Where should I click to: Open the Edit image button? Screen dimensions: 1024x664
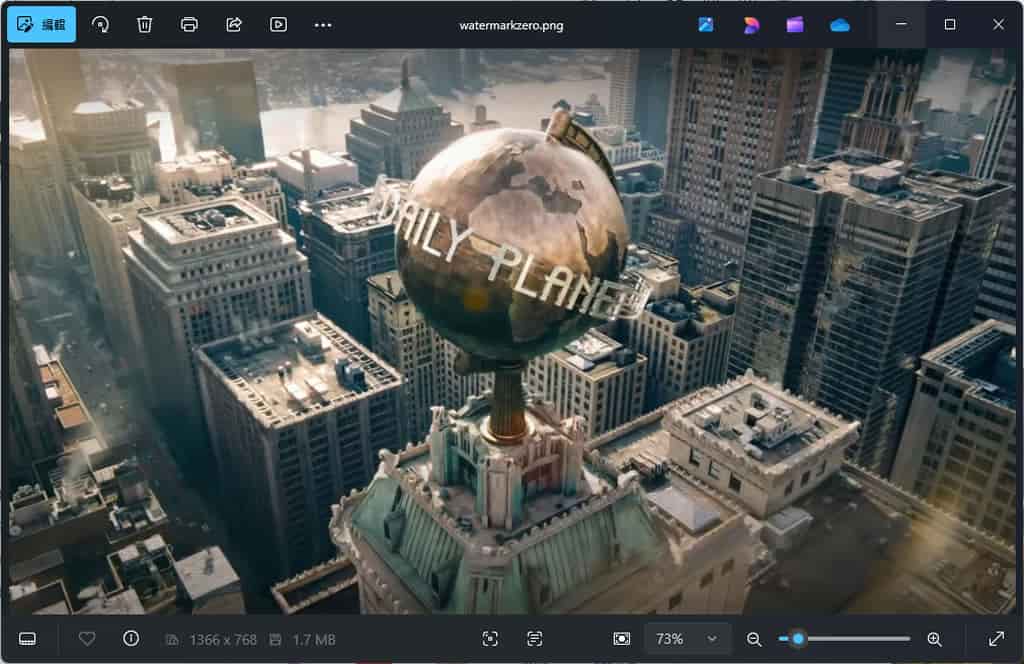(42, 25)
